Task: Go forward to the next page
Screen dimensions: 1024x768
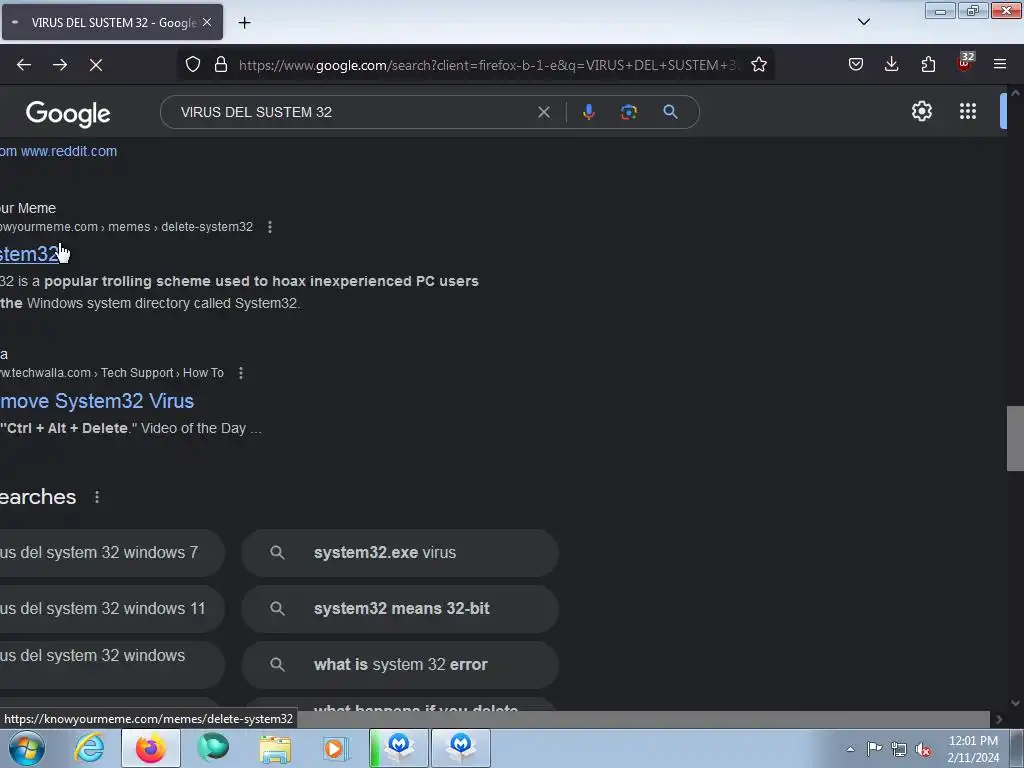Action: pyautogui.click(x=60, y=65)
